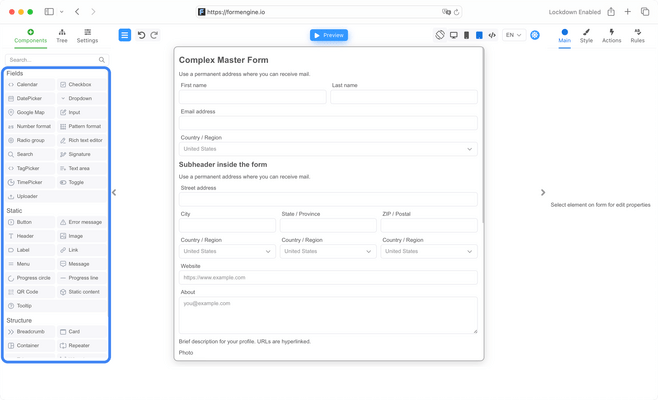Pick the DatePicker field component
The width and height of the screenshot is (658, 400).
30,98
